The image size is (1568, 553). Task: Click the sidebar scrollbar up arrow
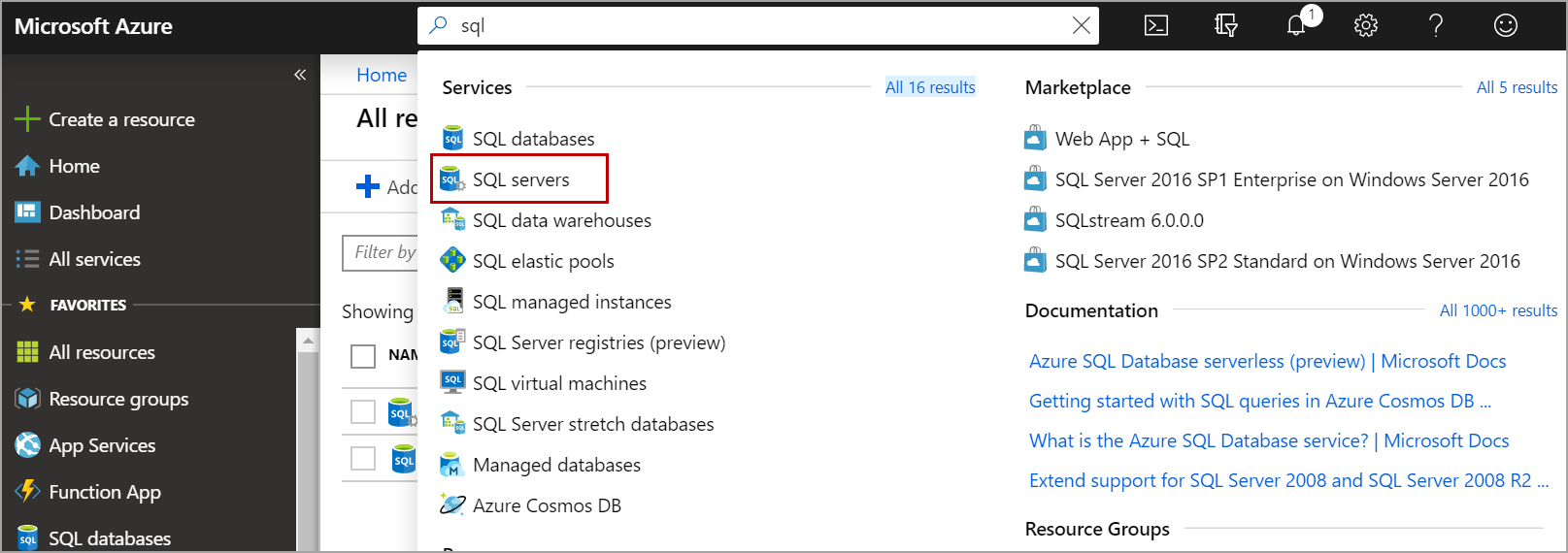pyautogui.click(x=308, y=341)
